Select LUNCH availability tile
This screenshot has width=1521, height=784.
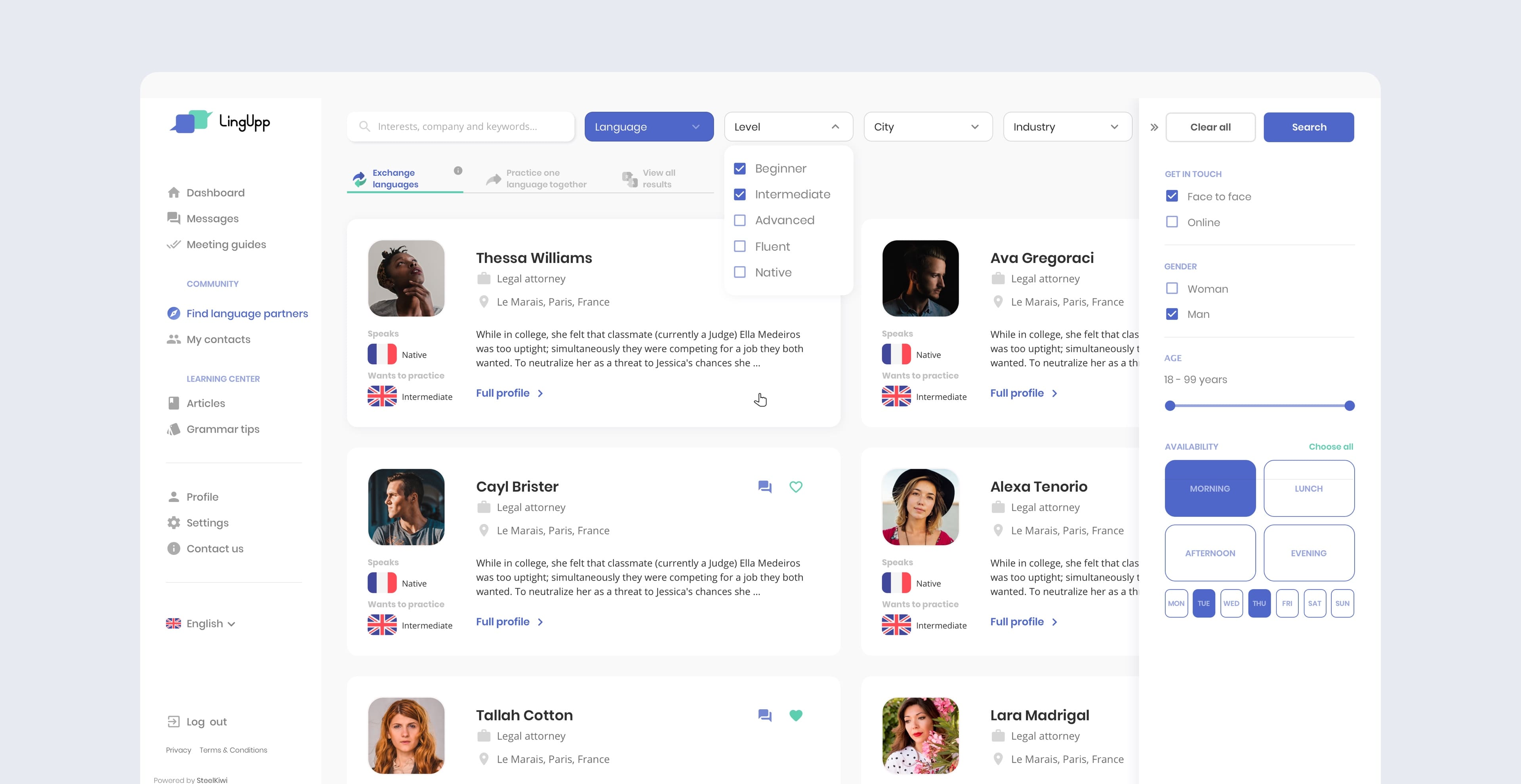[1308, 488]
